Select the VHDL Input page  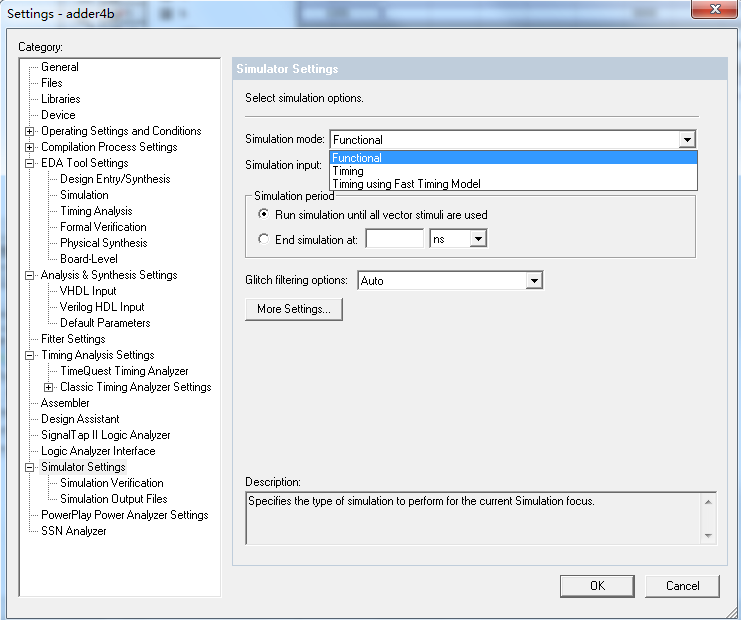[88, 291]
